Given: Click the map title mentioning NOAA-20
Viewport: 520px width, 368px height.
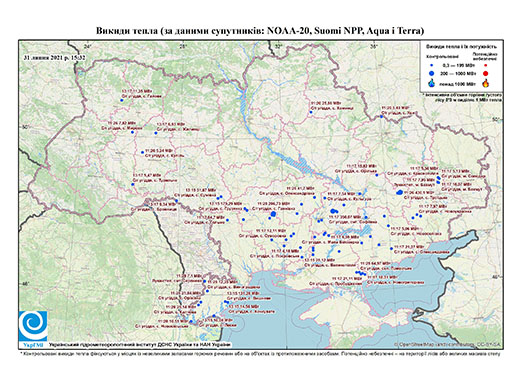Looking at the screenshot, I should click(260, 31).
